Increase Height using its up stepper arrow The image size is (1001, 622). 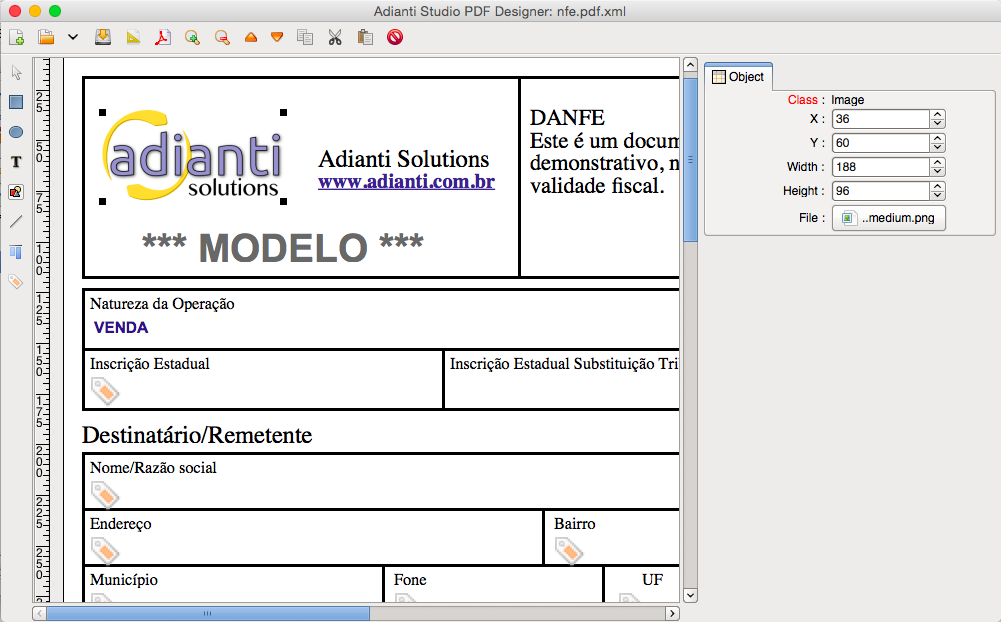[x=937, y=186]
